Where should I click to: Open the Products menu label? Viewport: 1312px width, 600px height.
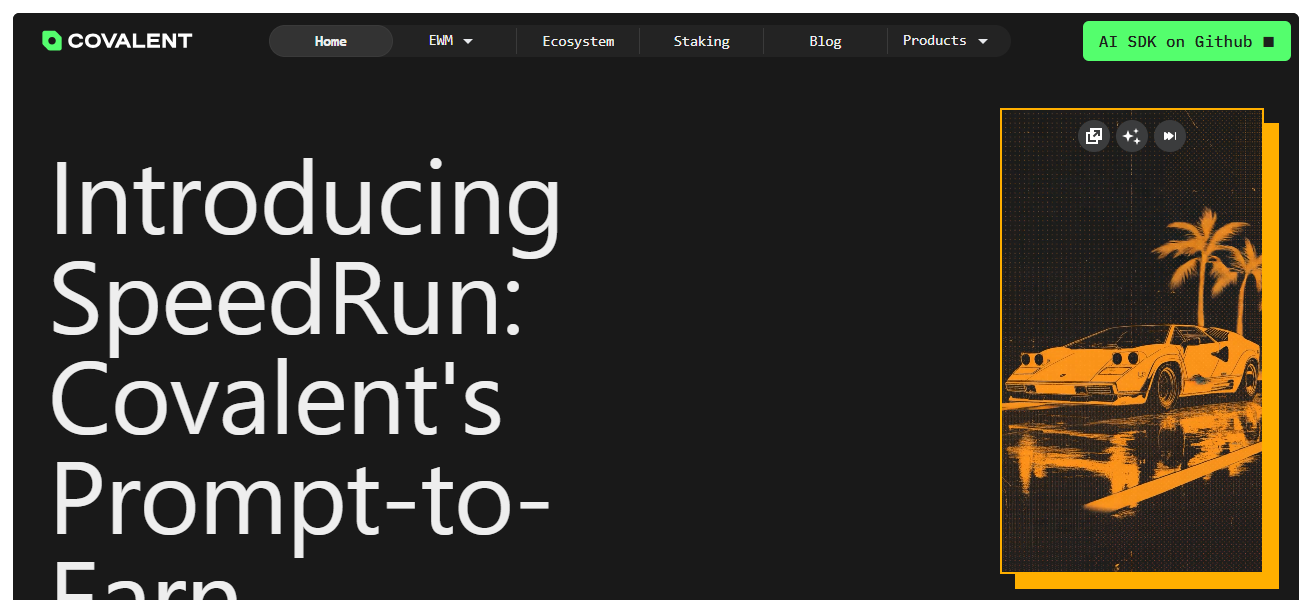934,41
